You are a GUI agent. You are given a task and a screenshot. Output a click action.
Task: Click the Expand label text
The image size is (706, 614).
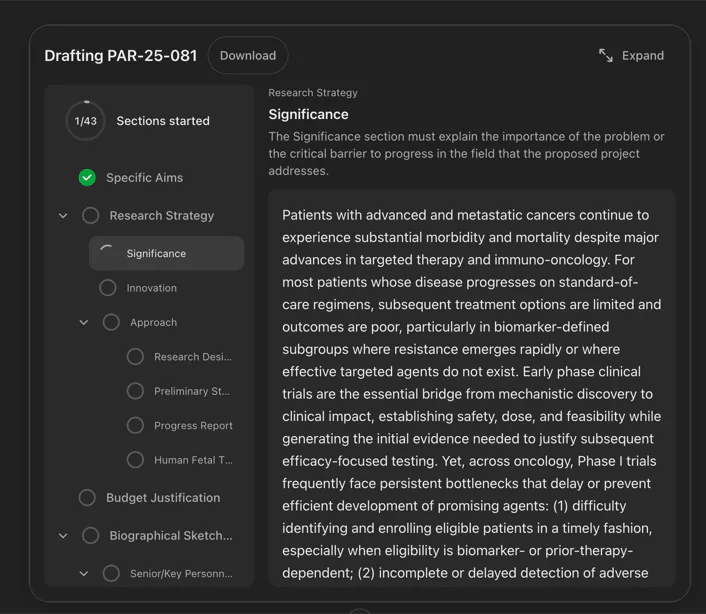click(643, 55)
